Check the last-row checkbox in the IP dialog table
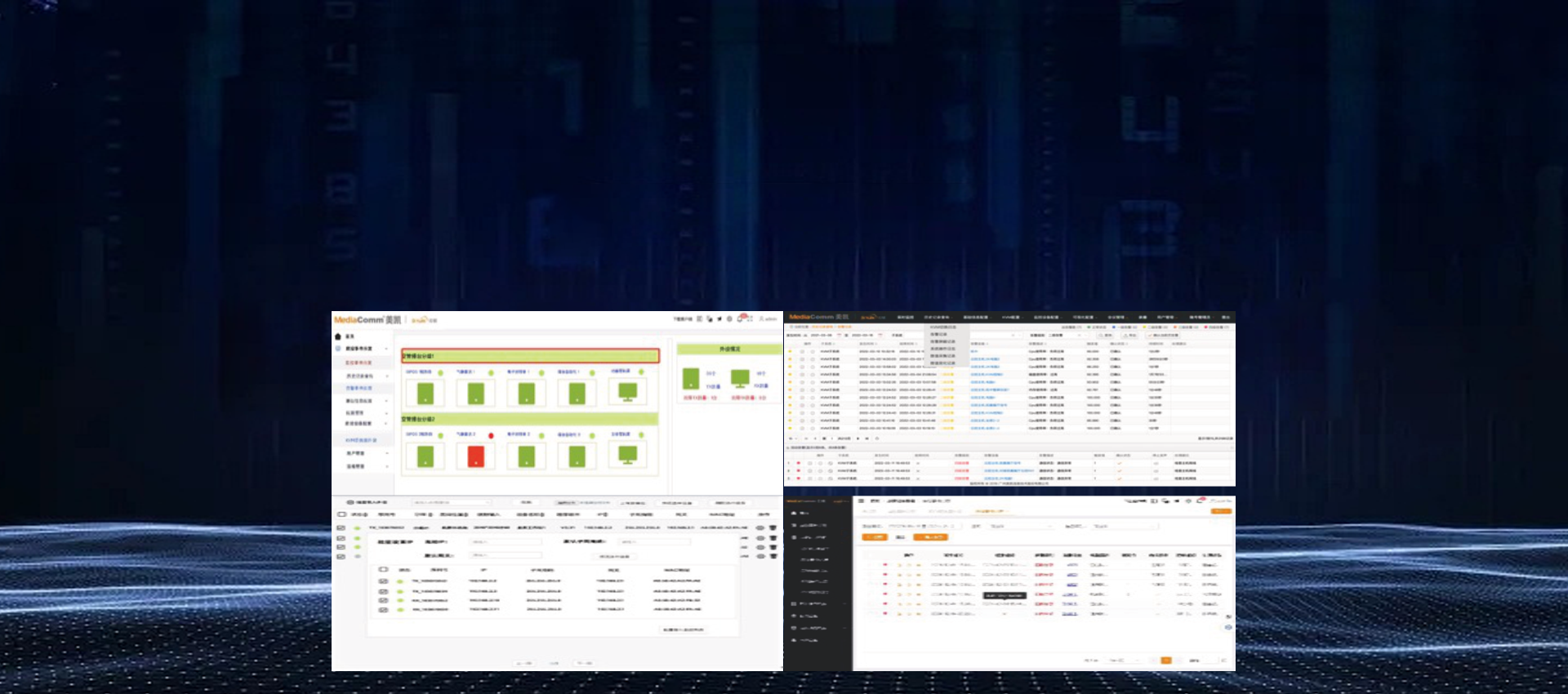 [x=383, y=609]
